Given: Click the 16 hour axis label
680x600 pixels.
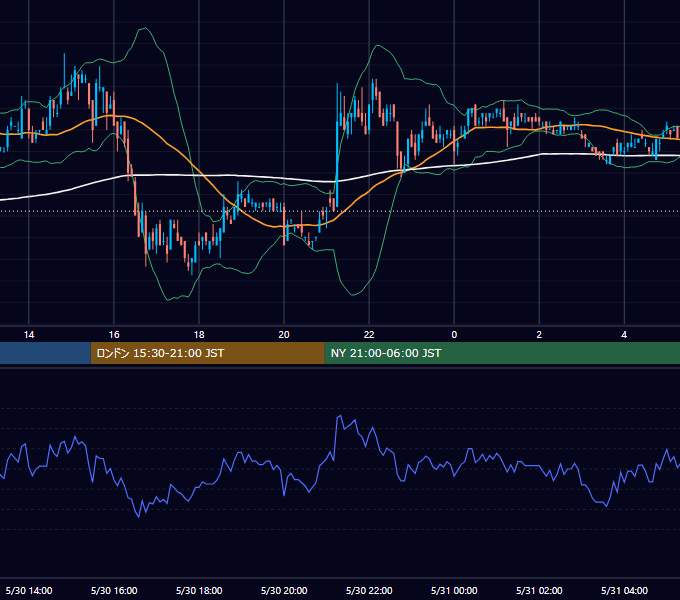Looking at the screenshot, I should [x=114, y=335].
